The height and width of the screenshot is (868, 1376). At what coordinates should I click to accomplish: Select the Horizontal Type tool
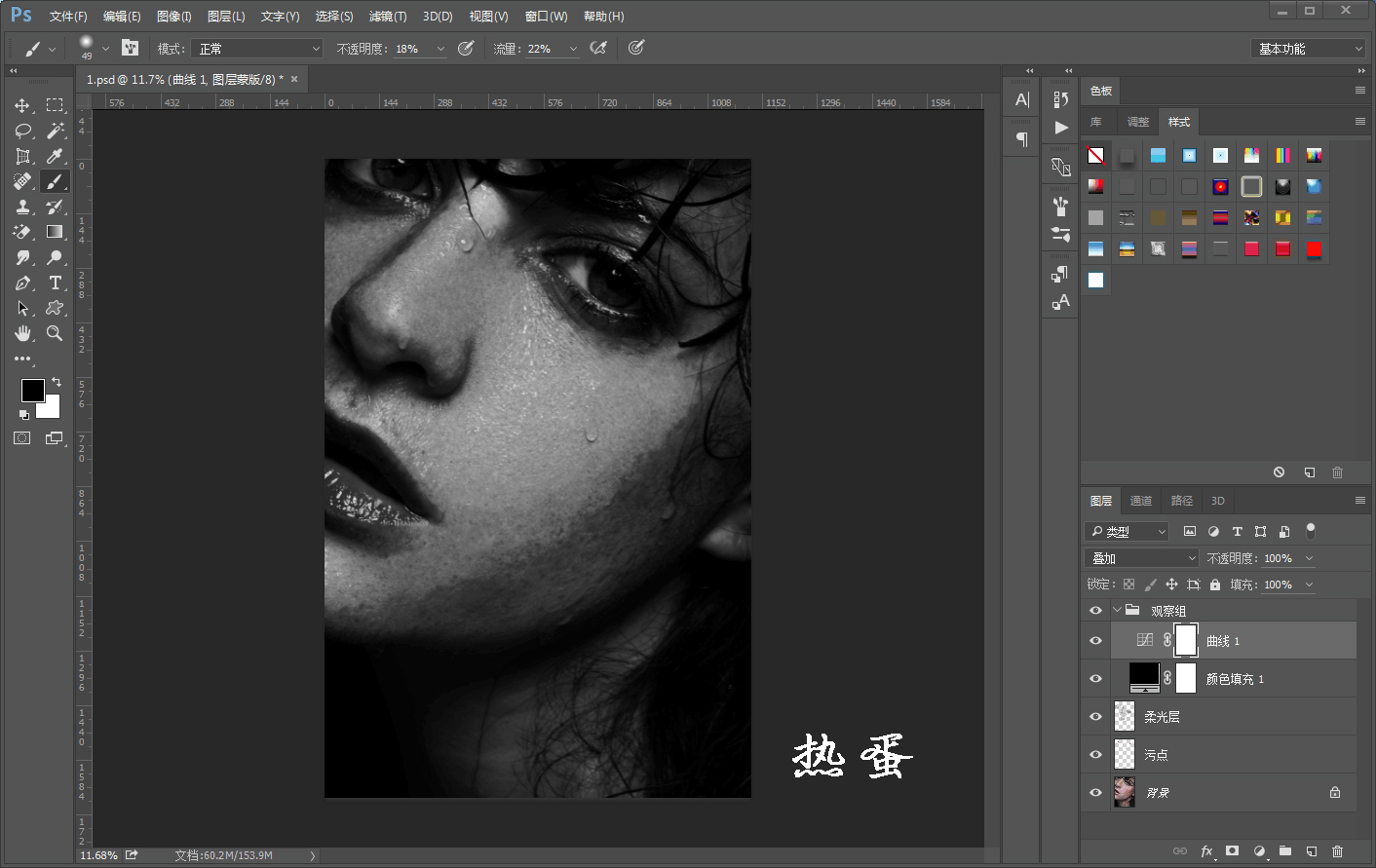click(55, 283)
